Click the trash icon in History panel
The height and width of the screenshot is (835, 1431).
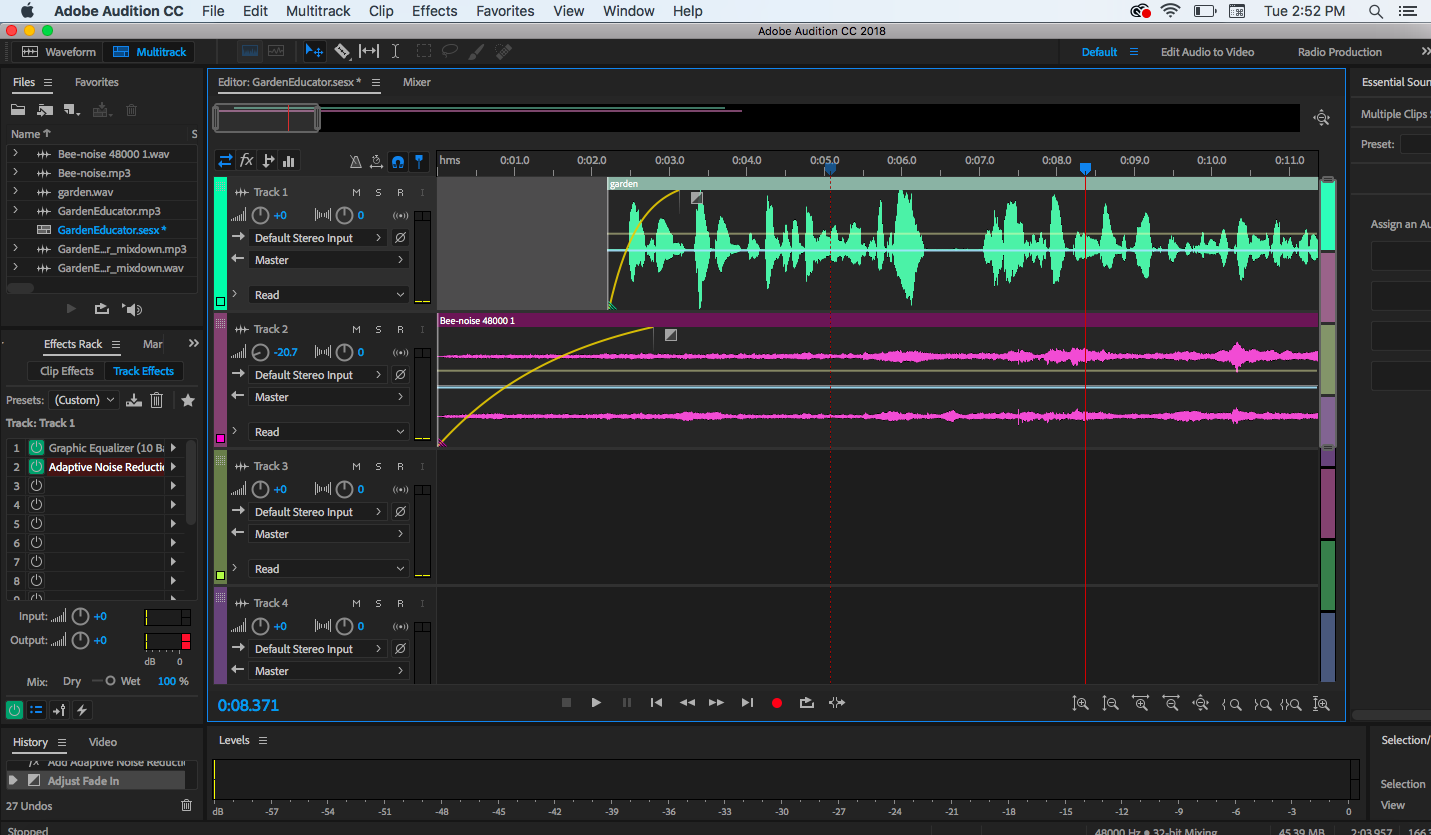coord(186,805)
